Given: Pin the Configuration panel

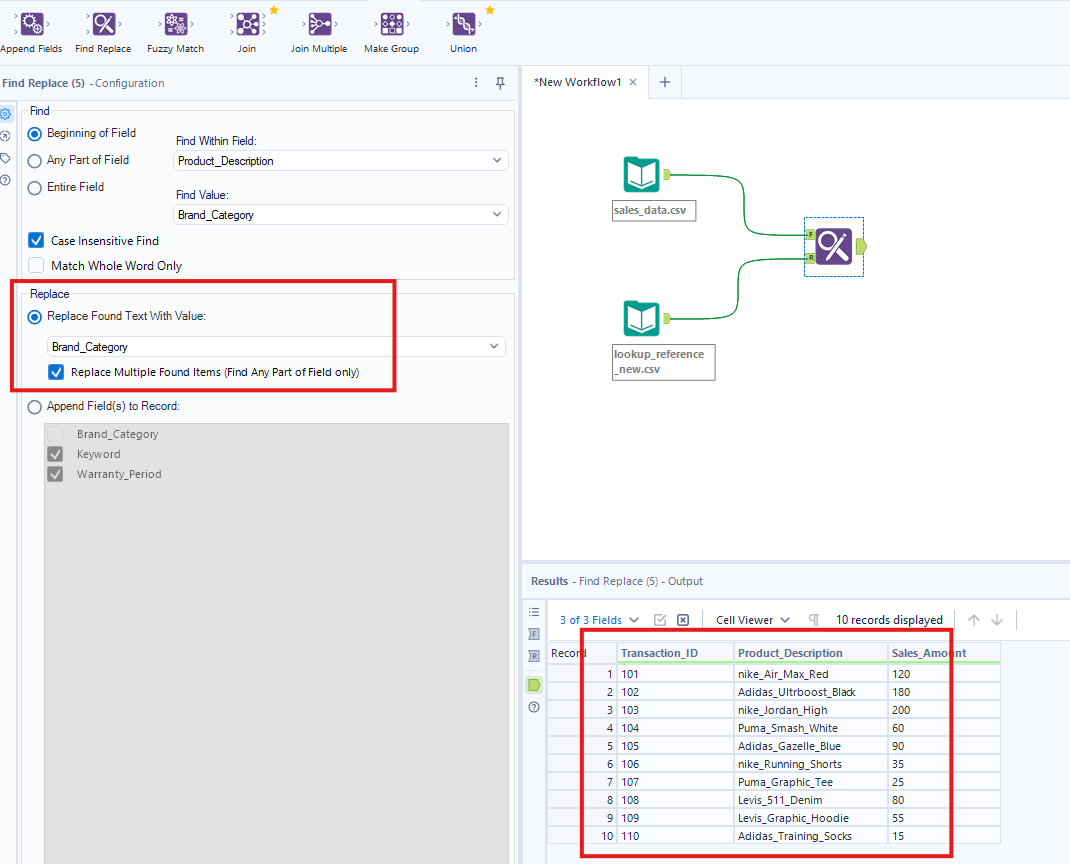Looking at the screenshot, I should [x=501, y=83].
